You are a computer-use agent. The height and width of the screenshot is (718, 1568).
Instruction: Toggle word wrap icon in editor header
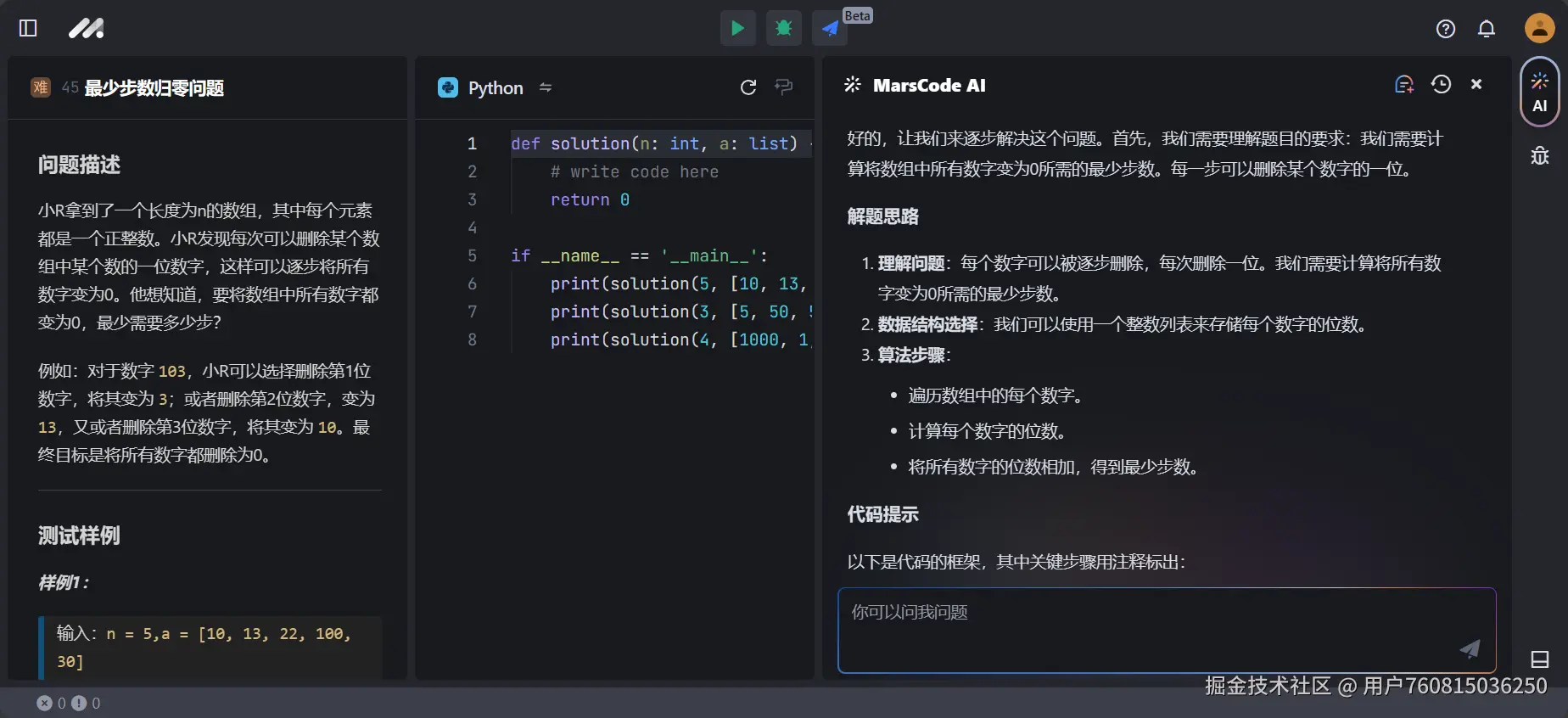[x=784, y=87]
